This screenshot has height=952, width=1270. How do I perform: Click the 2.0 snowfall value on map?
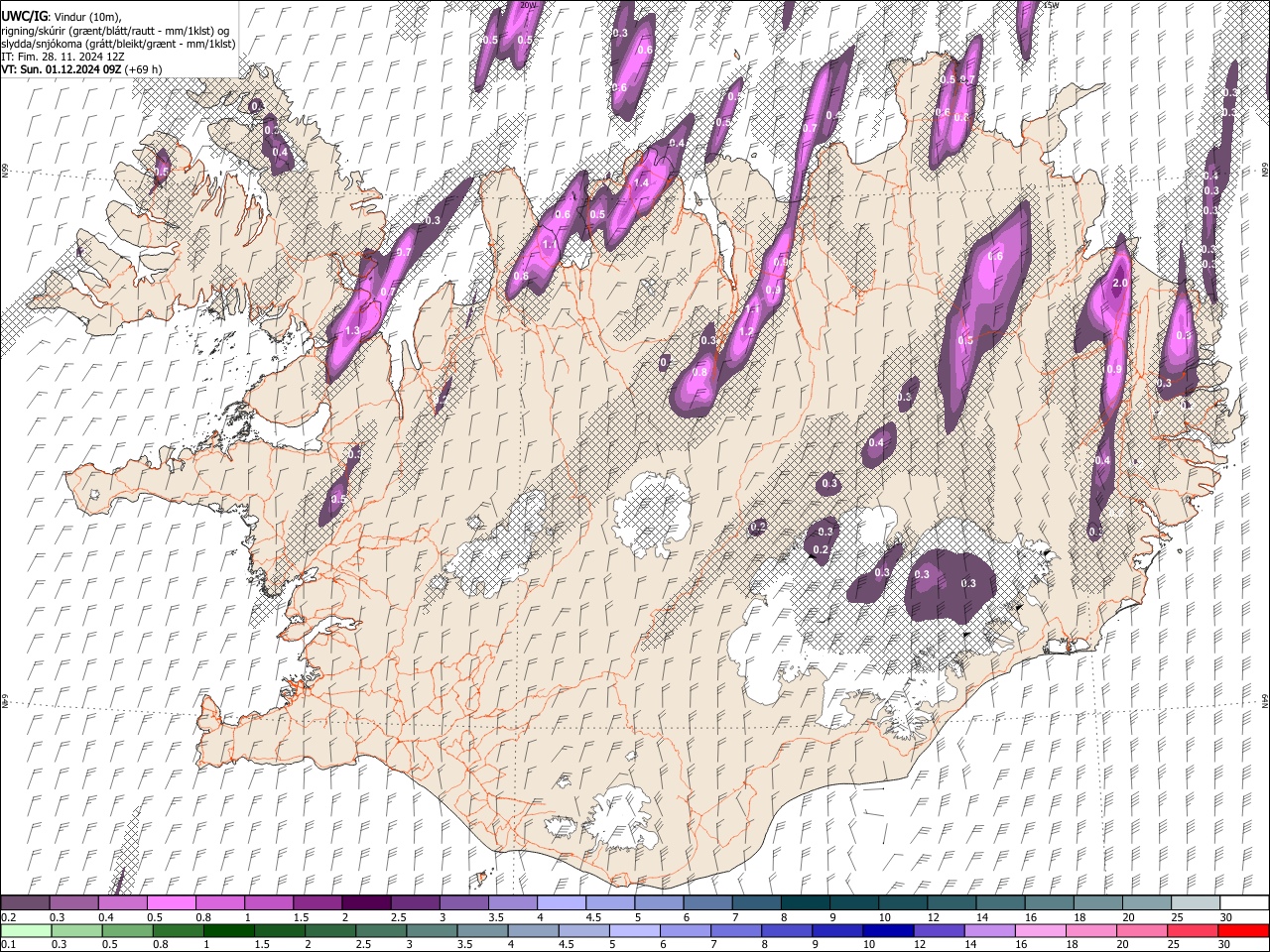[1120, 284]
